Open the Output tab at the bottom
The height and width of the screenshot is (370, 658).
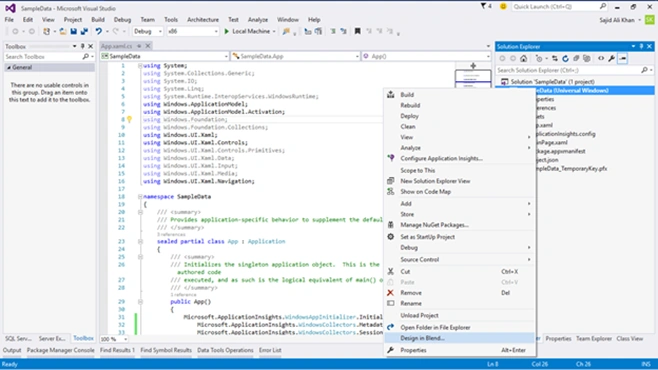click(12, 350)
